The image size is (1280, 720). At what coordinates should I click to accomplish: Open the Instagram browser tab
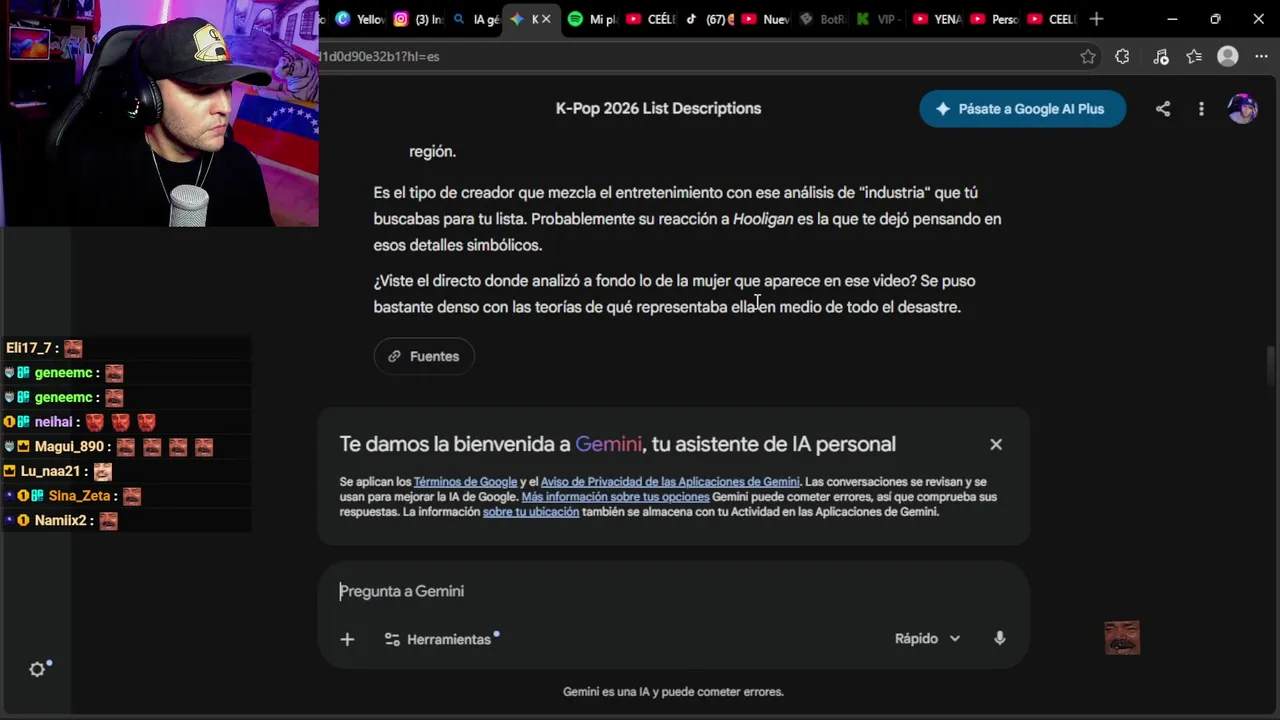point(417,19)
